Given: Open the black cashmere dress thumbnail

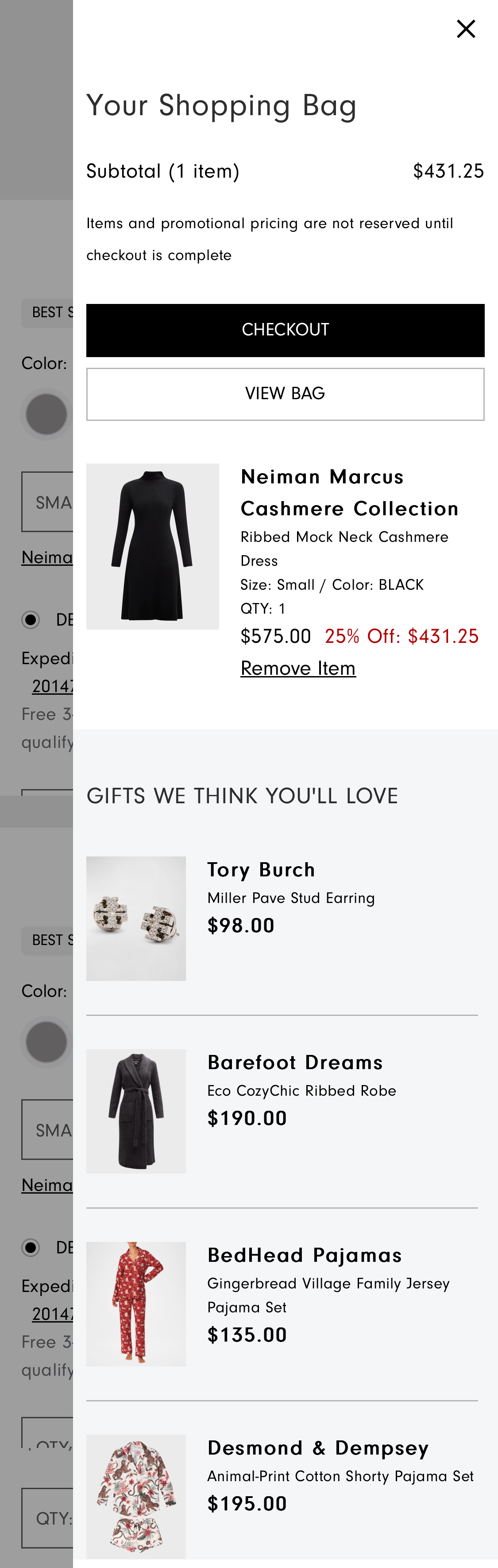Looking at the screenshot, I should pyautogui.click(x=153, y=546).
